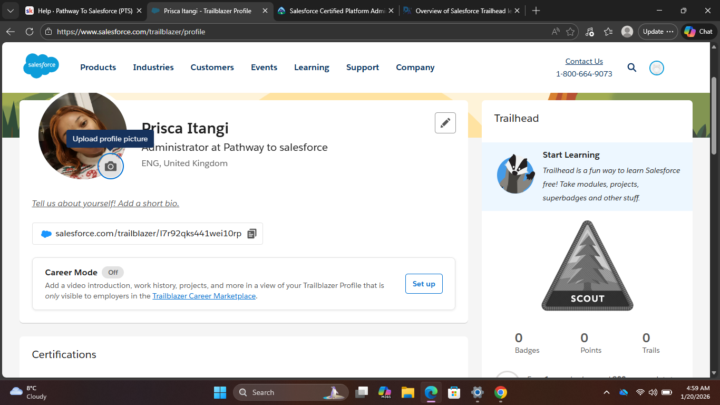Open the site search magnifier icon
The width and height of the screenshot is (720, 405).
632,68
